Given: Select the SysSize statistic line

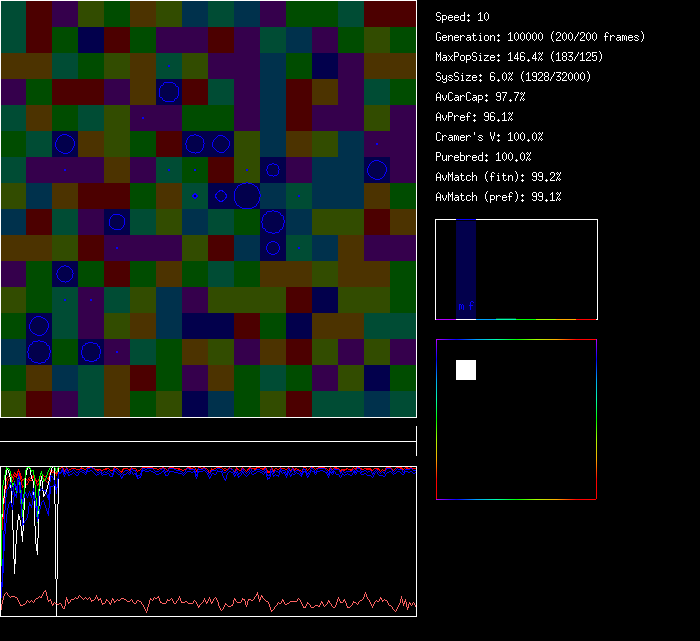Looking at the screenshot, I should (x=513, y=77).
